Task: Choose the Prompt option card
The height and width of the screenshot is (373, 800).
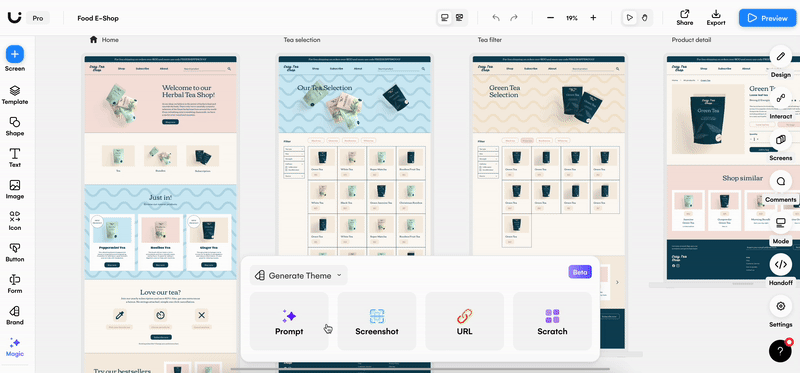Action: coord(289,321)
